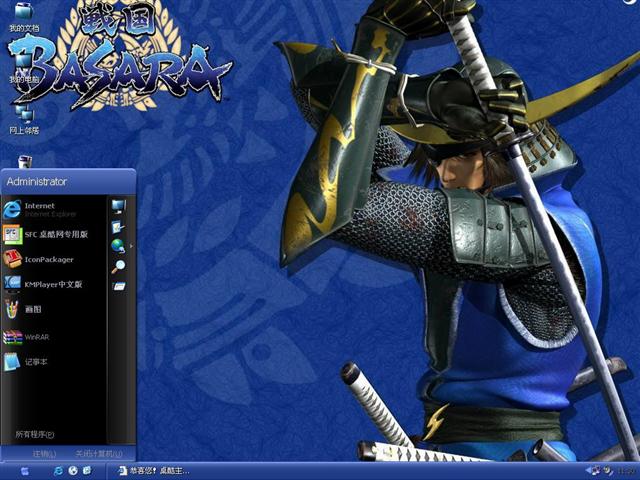
Task: Click the monitor icon in Start menu right column
Action: [x=119, y=207]
